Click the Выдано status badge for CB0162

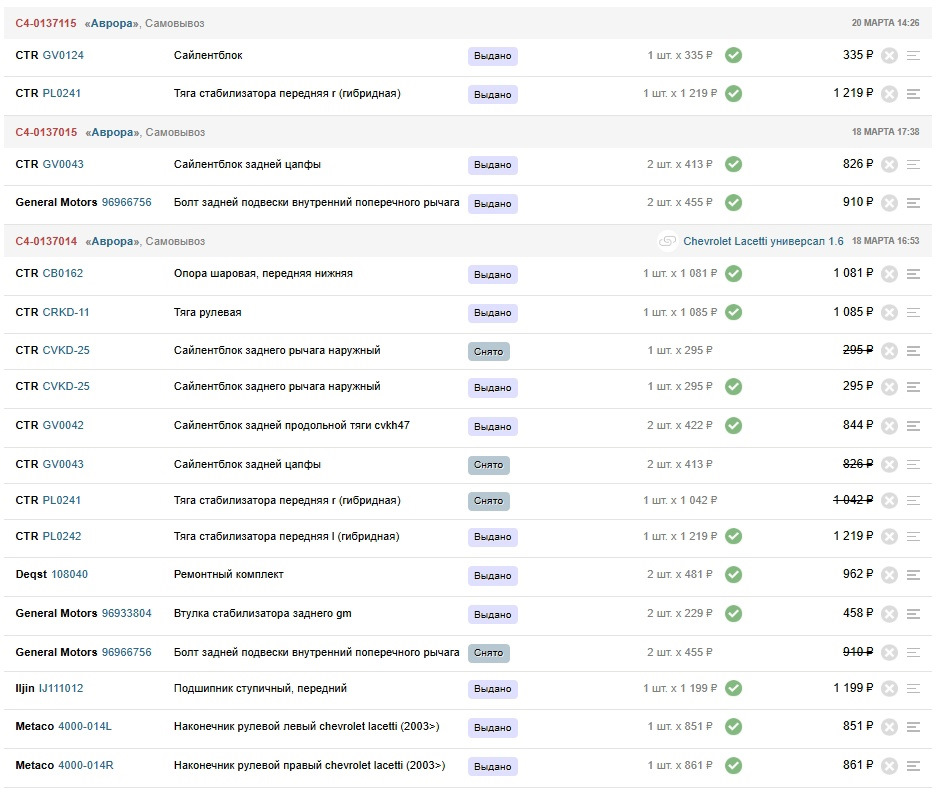(492, 274)
